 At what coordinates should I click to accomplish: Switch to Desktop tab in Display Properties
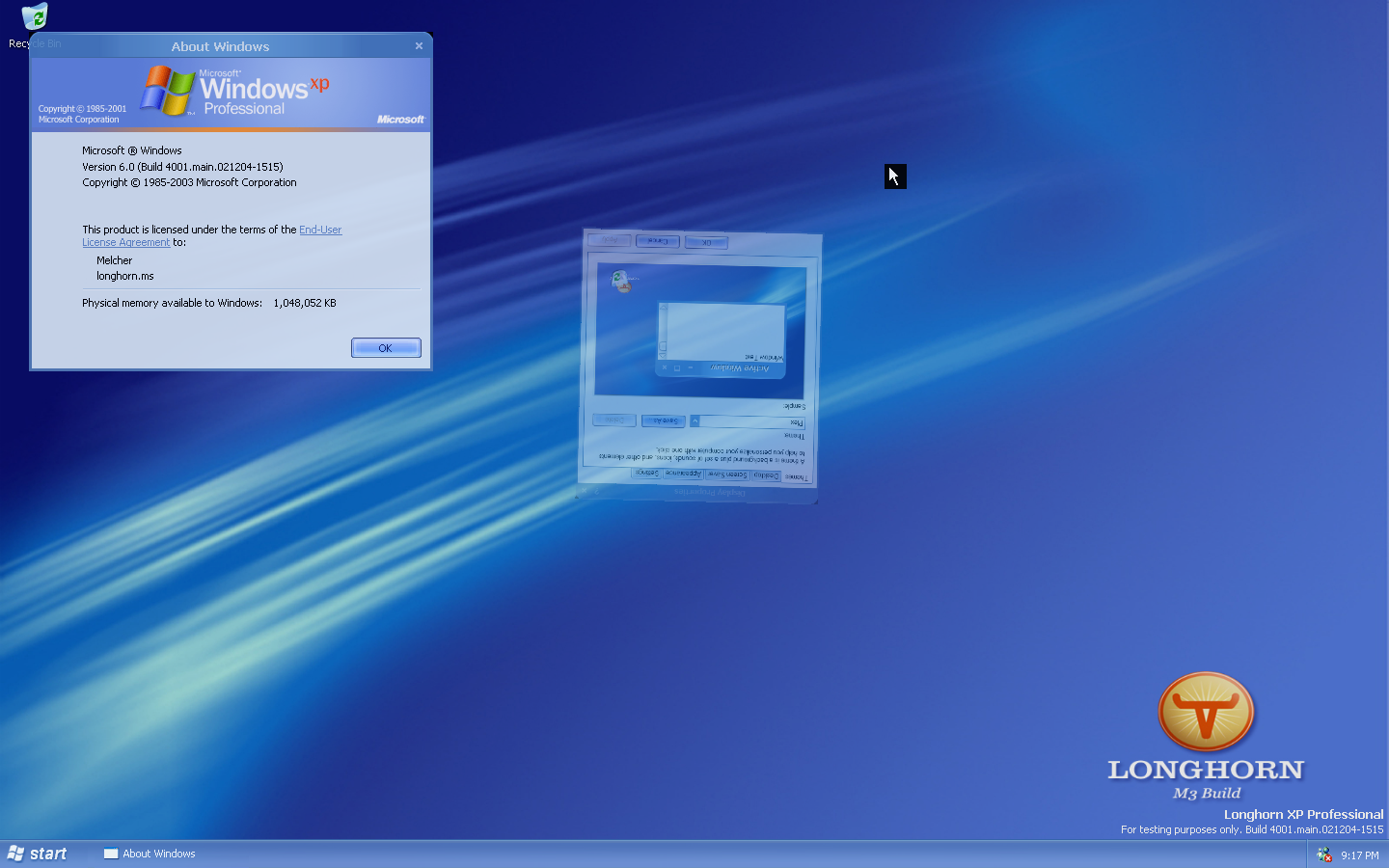[767, 475]
